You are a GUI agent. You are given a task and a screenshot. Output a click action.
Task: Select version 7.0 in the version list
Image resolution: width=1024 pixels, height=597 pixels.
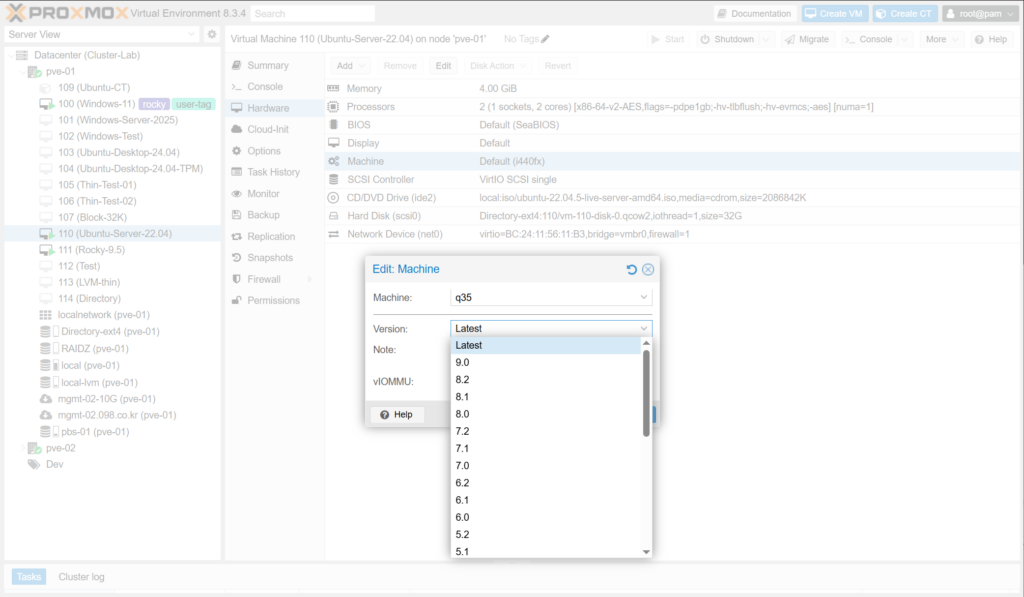462,466
